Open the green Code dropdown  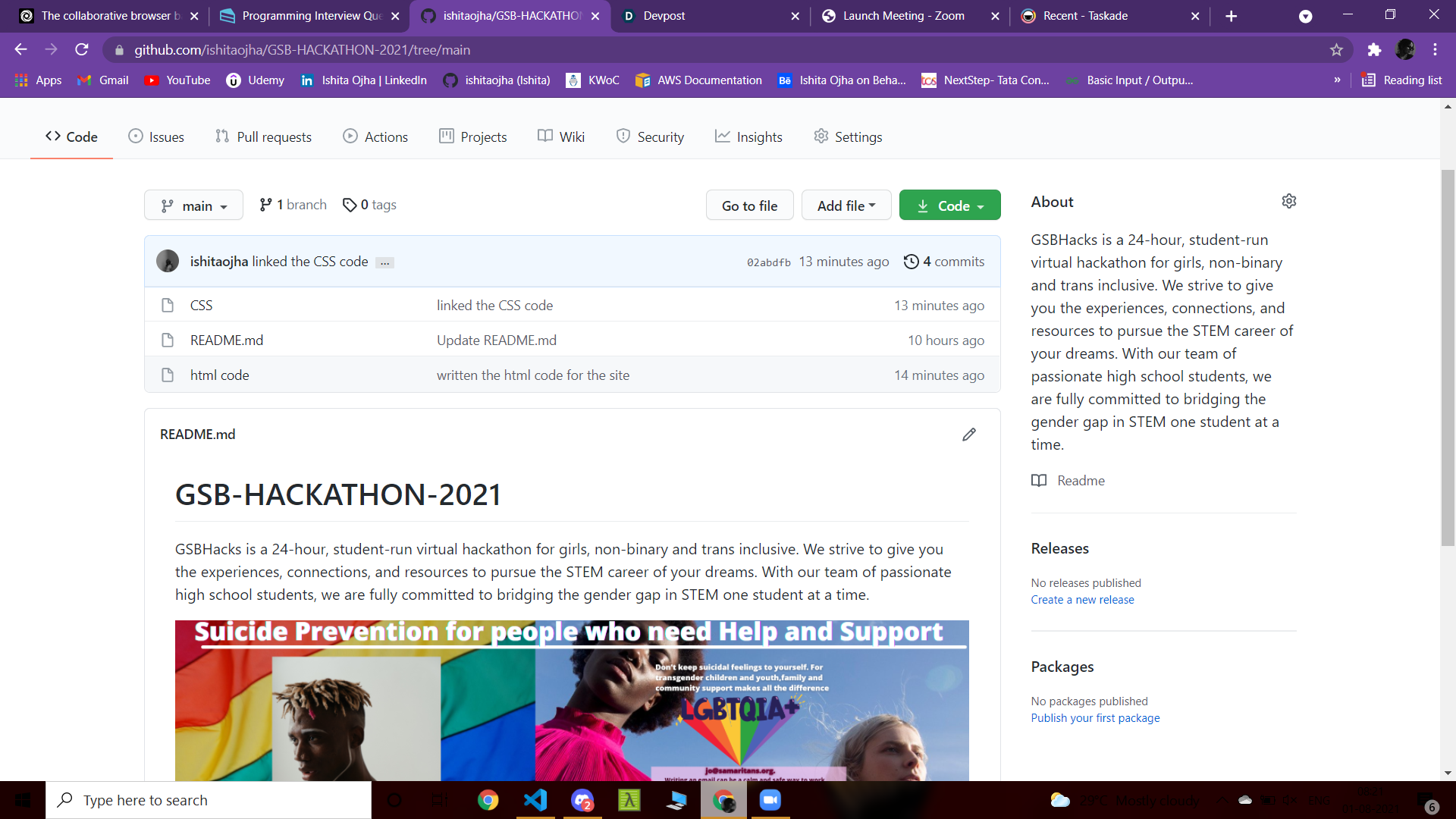pos(949,206)
